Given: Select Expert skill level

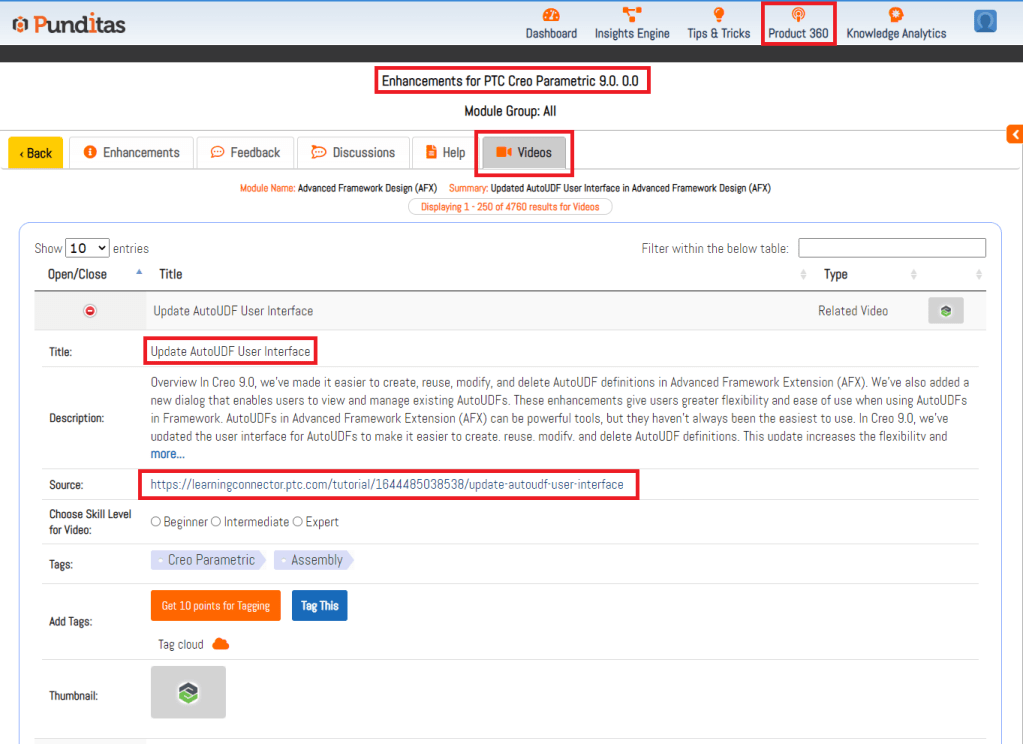Looking at the screenshot, I should click(298, 522).
